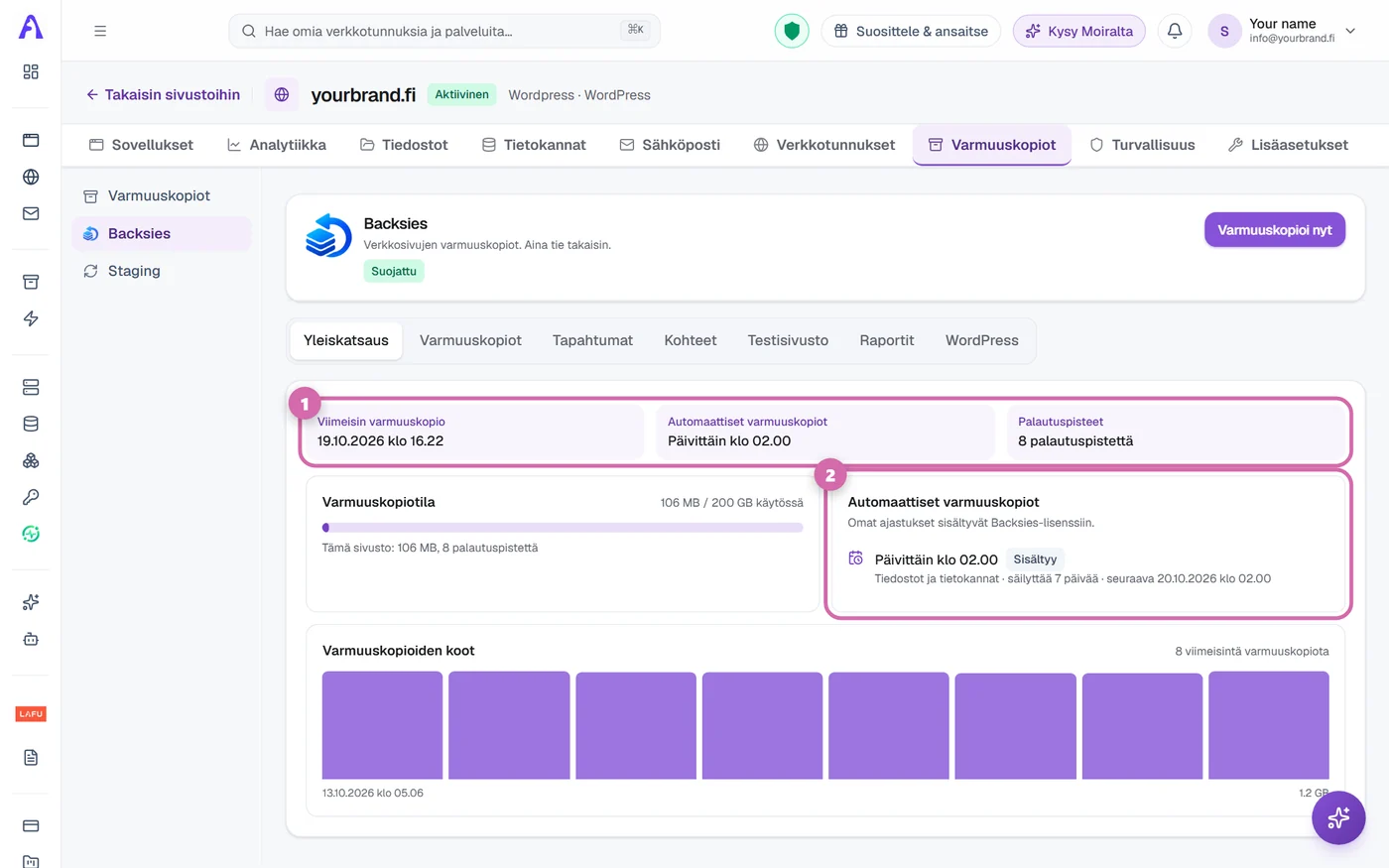Click the site globe icon beside yourbrand.fi

tap(282, 94)
